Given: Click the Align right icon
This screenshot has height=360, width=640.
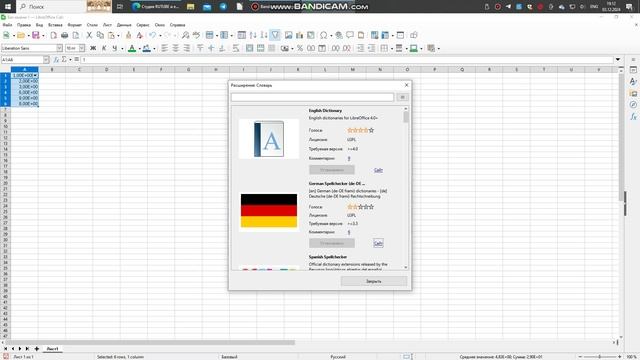Looking at the screenshot, I should [x=187, y=48].
